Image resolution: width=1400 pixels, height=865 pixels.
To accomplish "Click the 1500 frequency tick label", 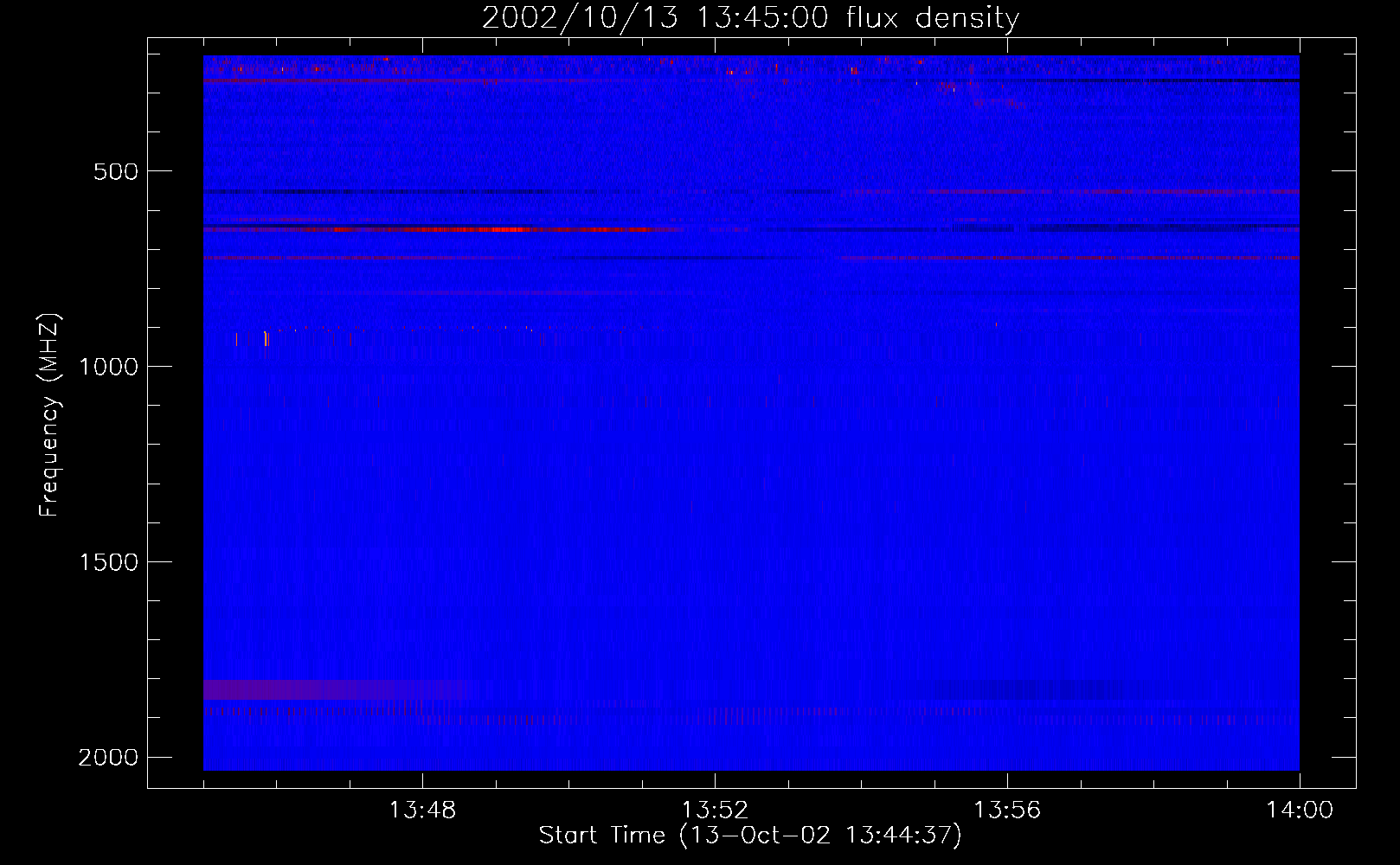I will (108, 562).
